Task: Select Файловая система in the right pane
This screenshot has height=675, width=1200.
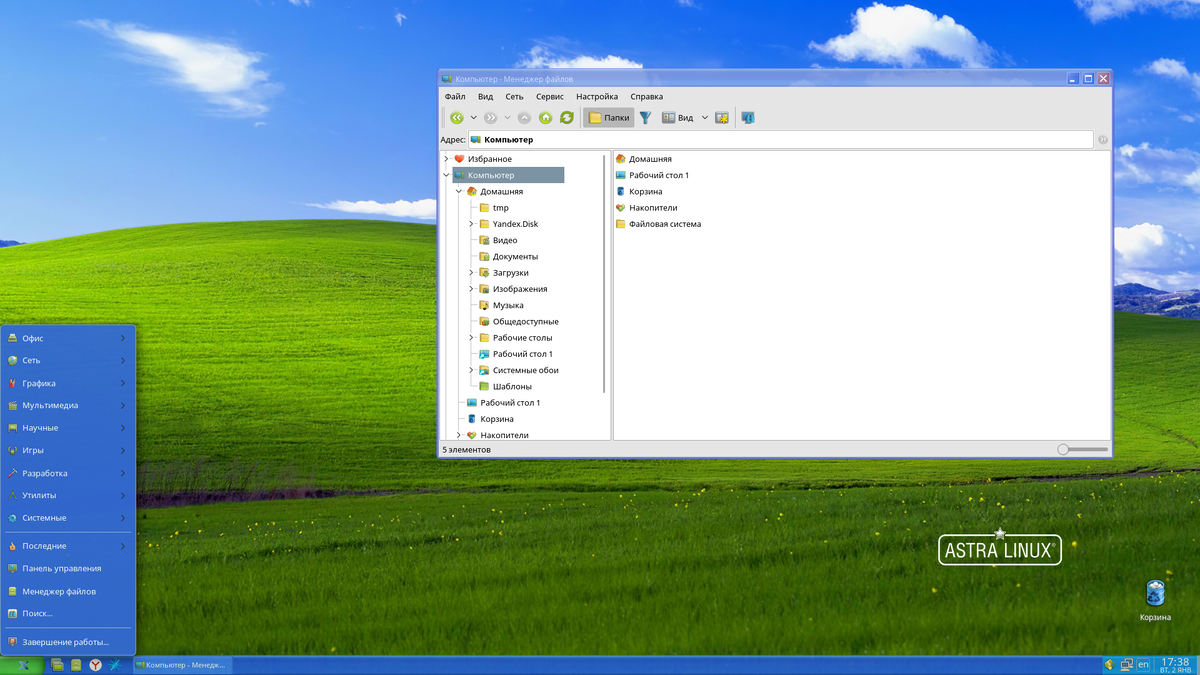Action: click(x=658, y=224)
